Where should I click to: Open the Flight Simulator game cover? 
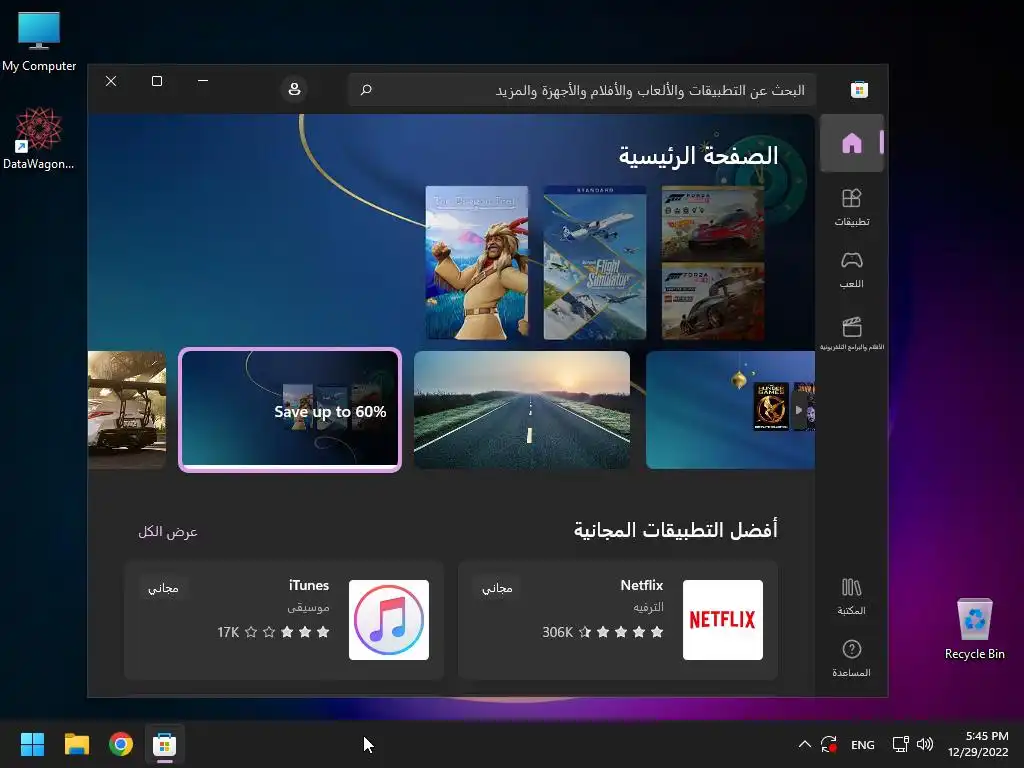point(595,263)
